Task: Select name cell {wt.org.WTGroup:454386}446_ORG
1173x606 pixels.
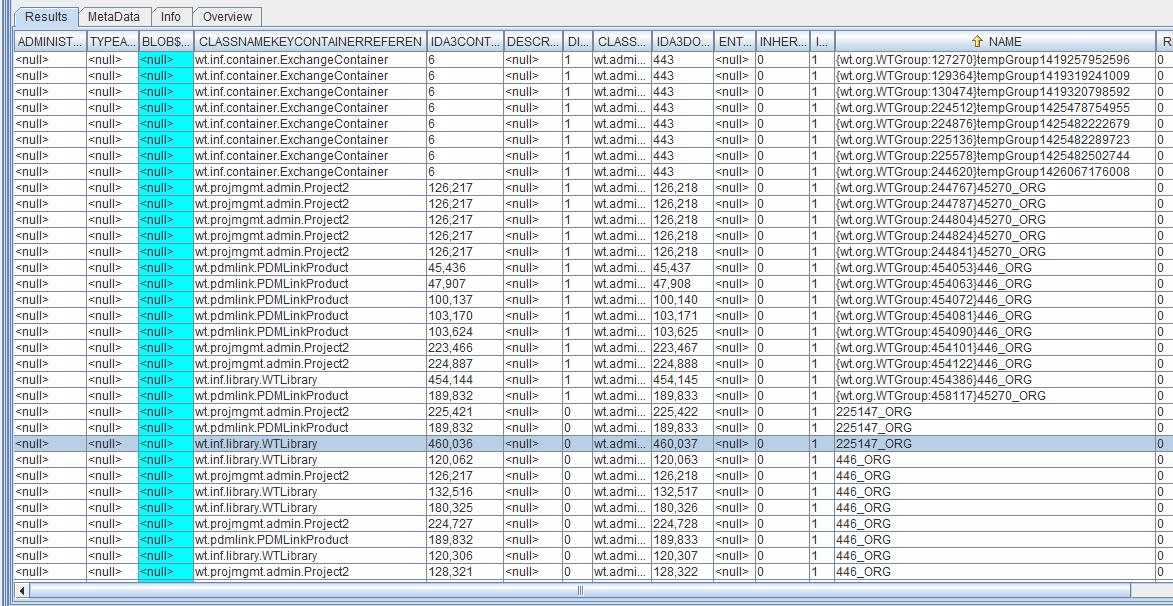Action: point(995,380)
